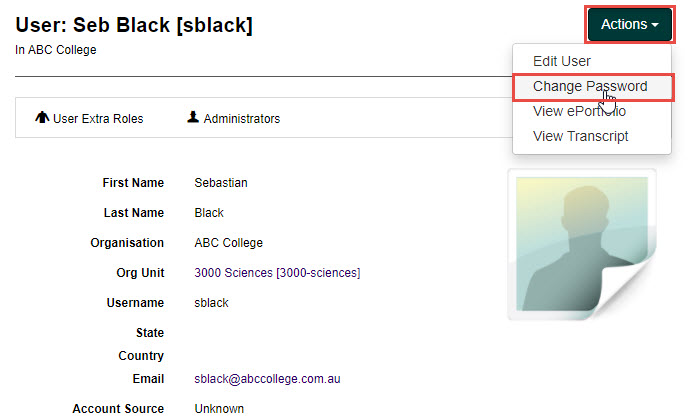Click the sblack@abccollege.com.au email link

tap(268, 379)
